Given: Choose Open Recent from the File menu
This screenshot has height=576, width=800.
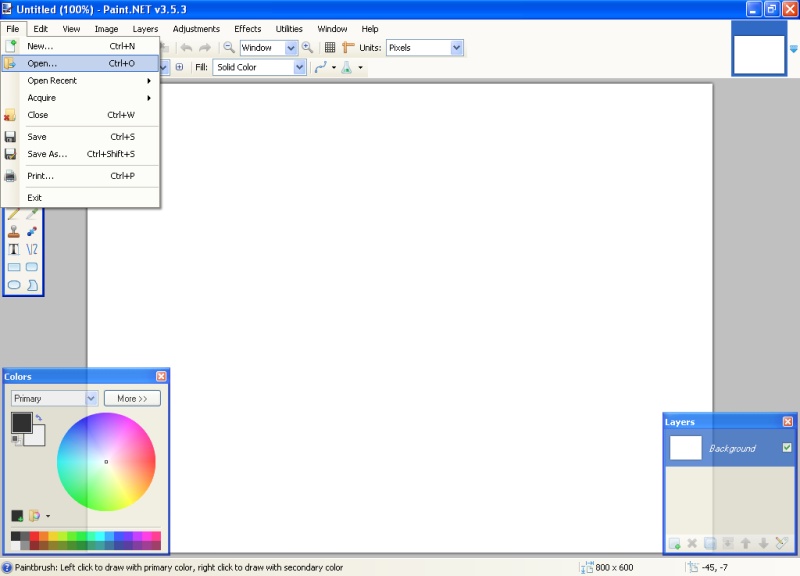Looking at the screenshot, I should pos(52,80).
